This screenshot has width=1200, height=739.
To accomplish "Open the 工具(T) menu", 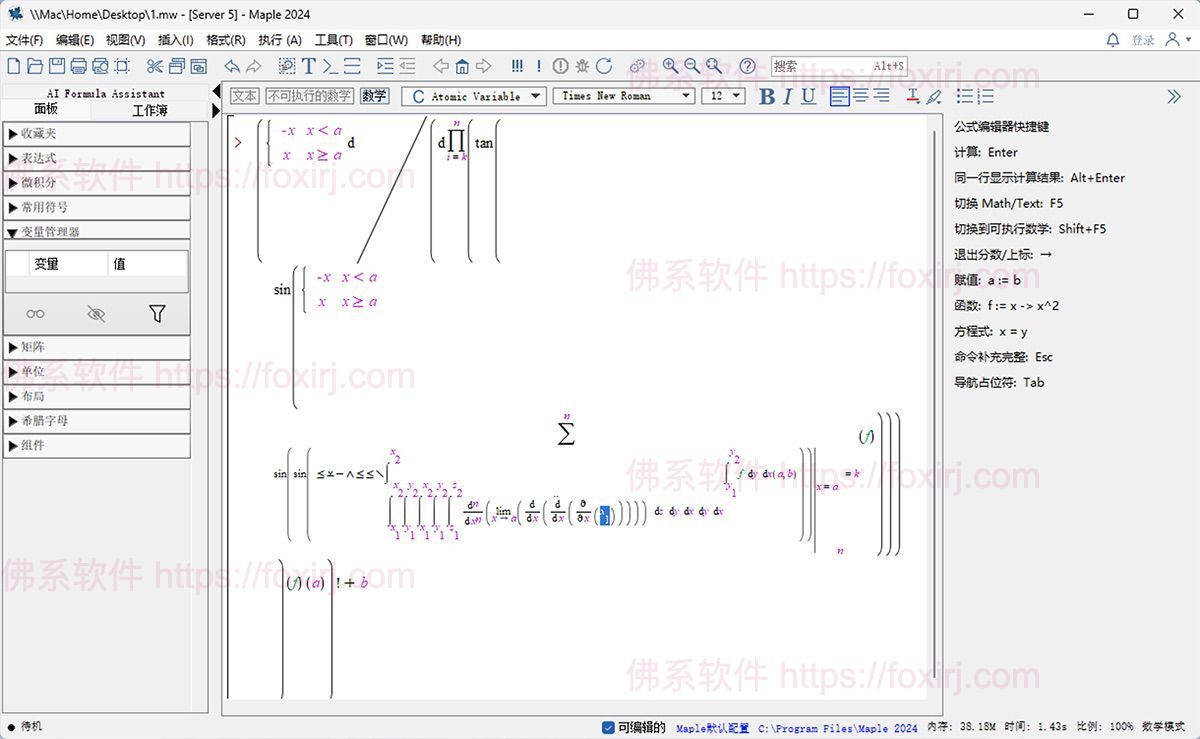I will [x=333, y=40].
